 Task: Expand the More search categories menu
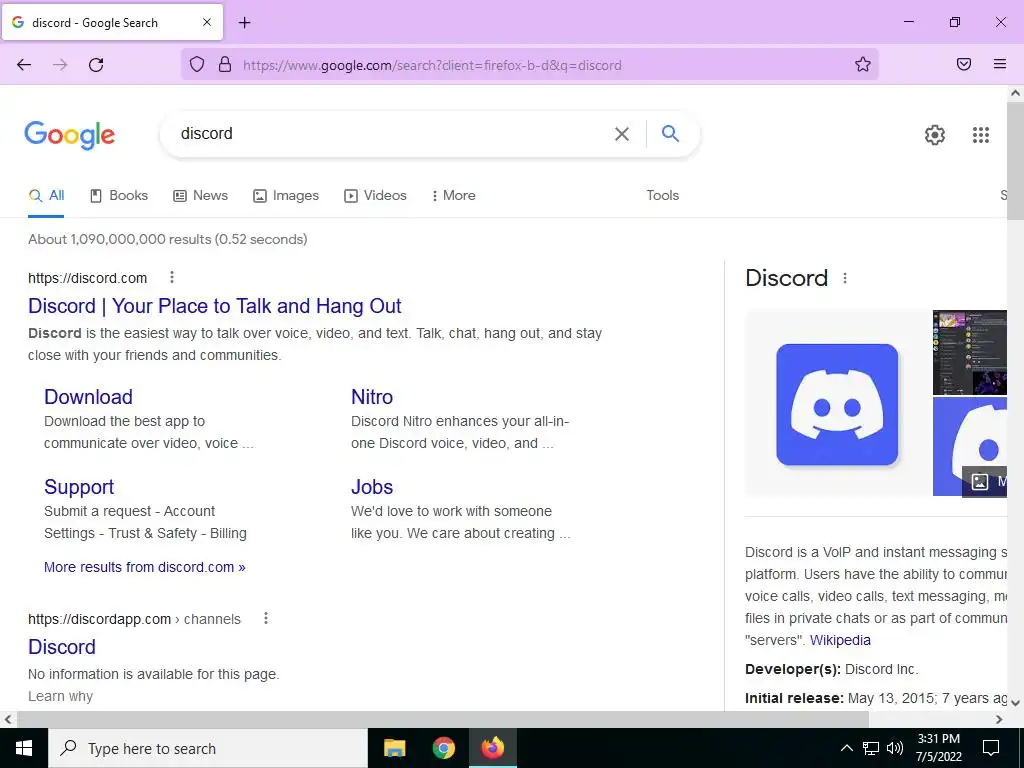(454, 195)
